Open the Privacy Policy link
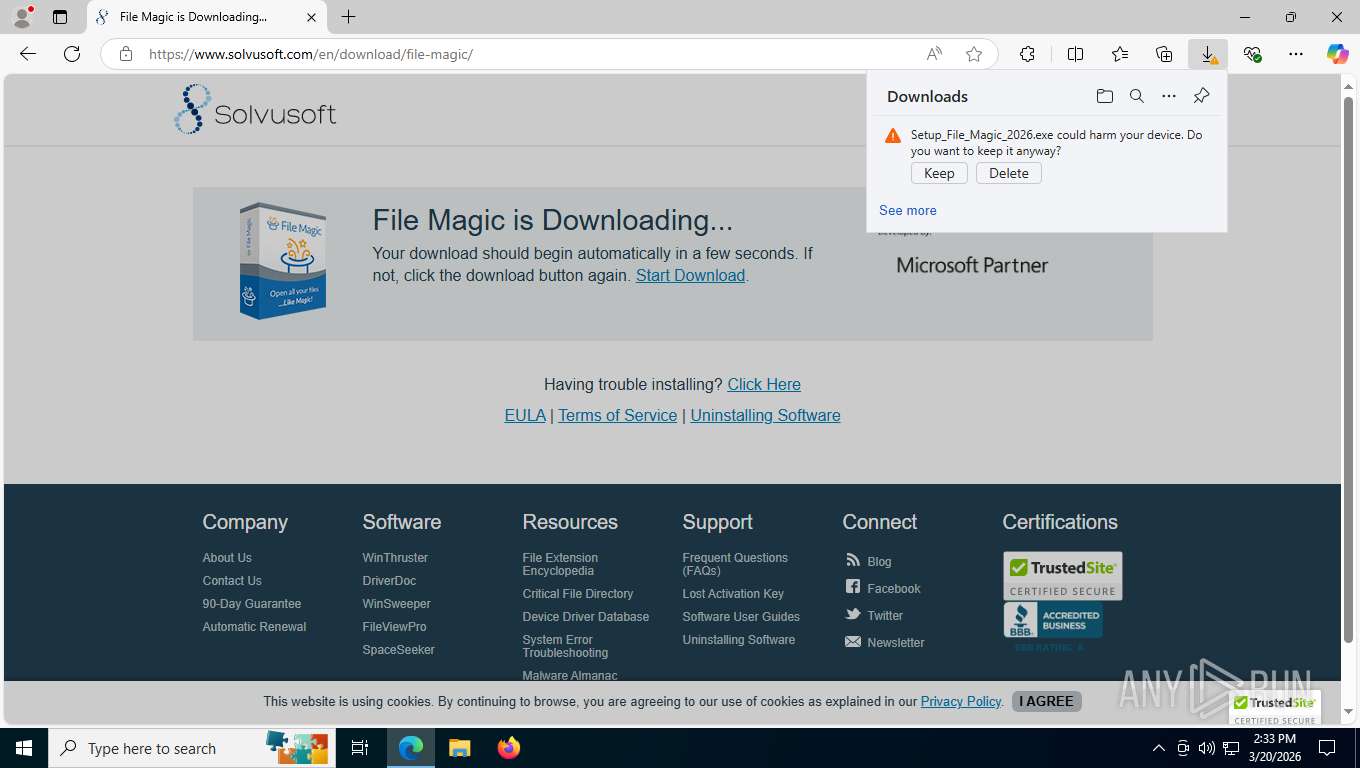 coord(960,701)
